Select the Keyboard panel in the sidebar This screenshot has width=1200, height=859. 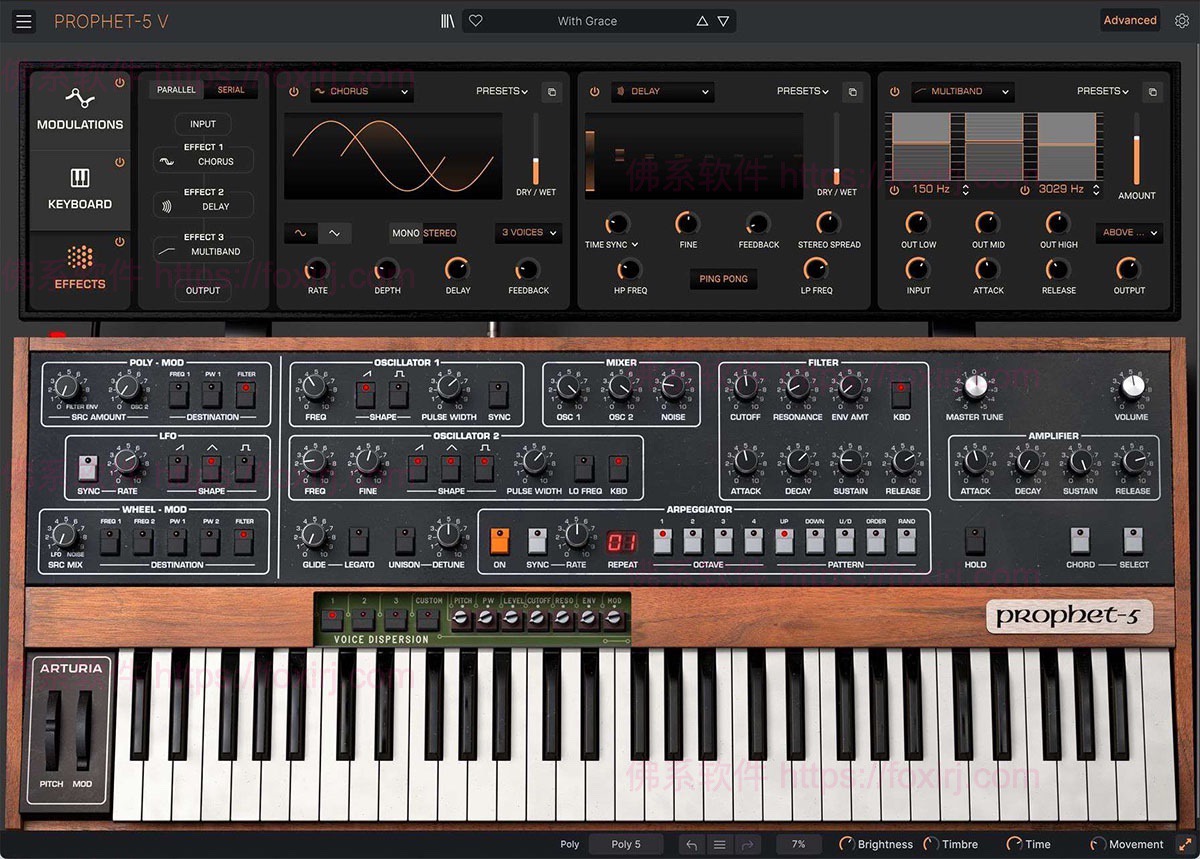tap(79, 190)
